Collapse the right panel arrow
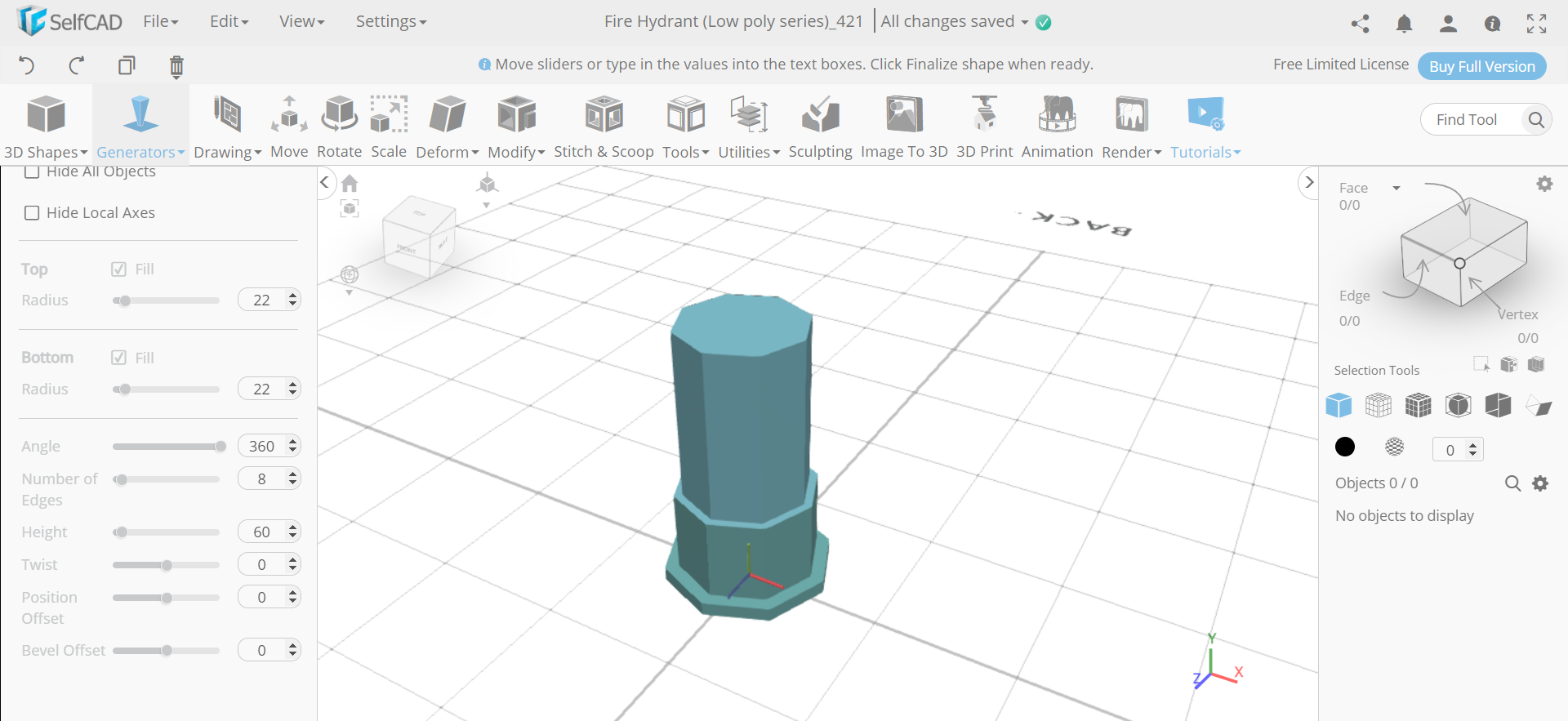Image resolution: width=1568 pixels, height=721 pixels. pyautogui.click(x=1309, y=182)
